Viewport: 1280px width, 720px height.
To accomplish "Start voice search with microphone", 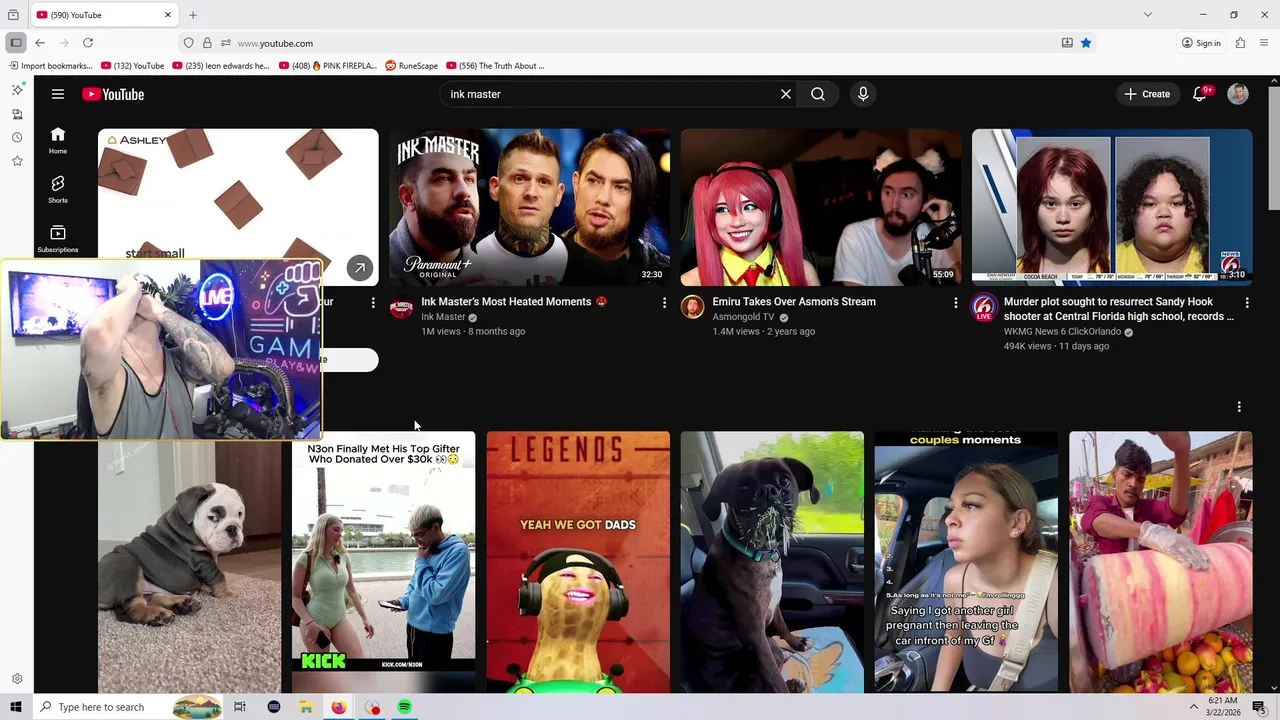I will [863, 94].
